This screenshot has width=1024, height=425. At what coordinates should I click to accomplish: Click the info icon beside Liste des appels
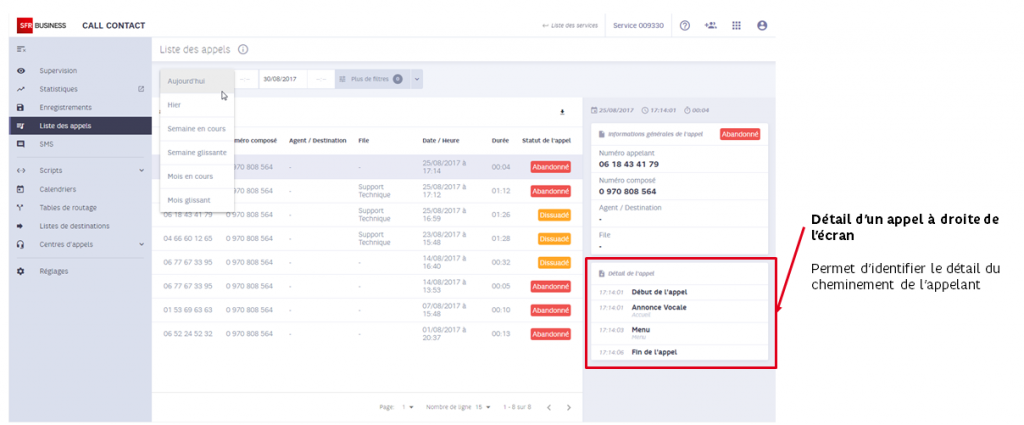point(243,50)
